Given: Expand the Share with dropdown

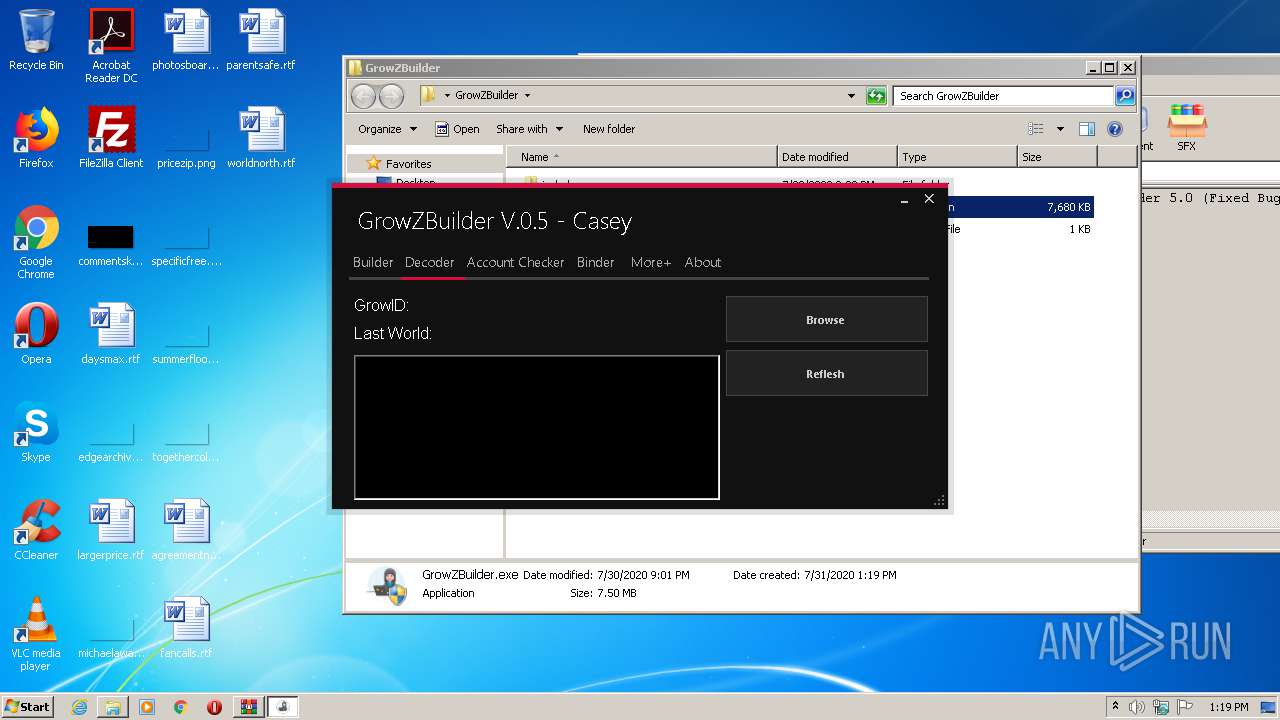Looking at the screenshot, I should (529, 129).
